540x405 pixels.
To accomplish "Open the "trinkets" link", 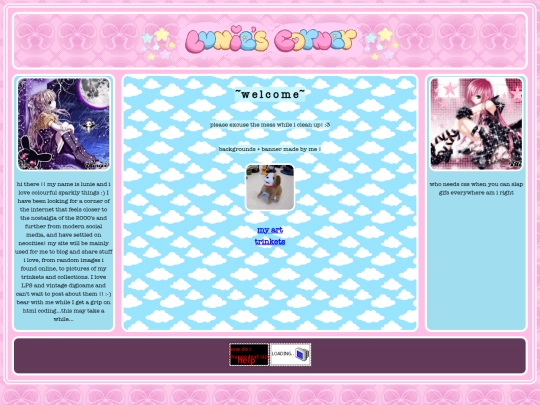I will [x=270, y=242].
